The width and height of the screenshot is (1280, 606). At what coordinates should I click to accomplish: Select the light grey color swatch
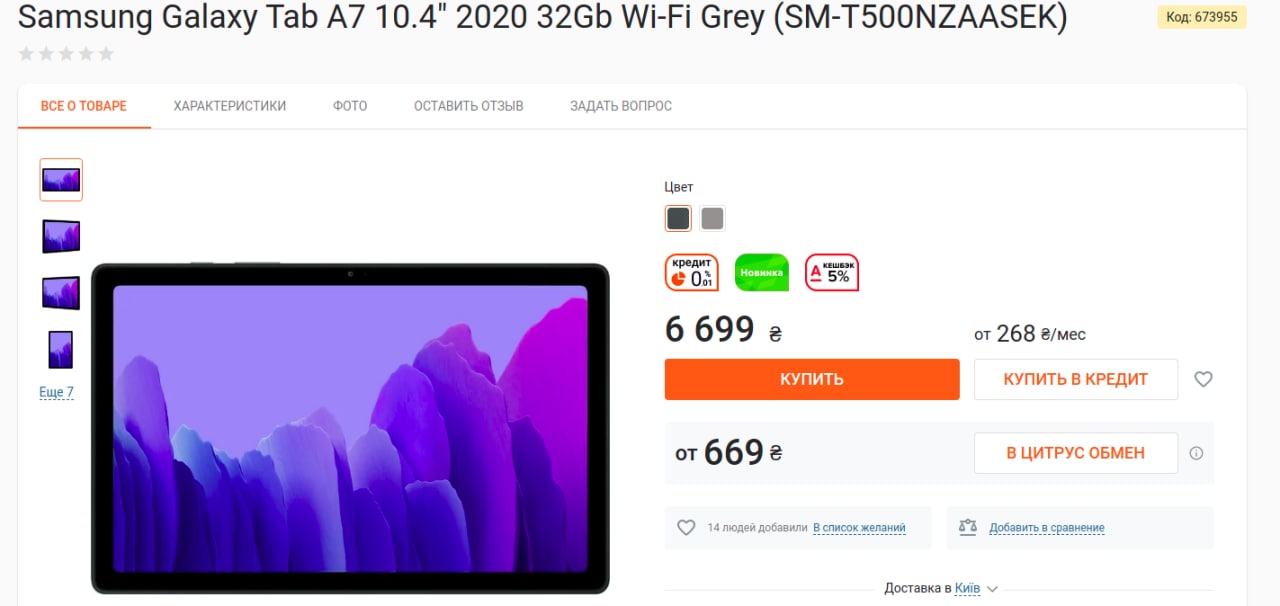(x=712, y=218)
